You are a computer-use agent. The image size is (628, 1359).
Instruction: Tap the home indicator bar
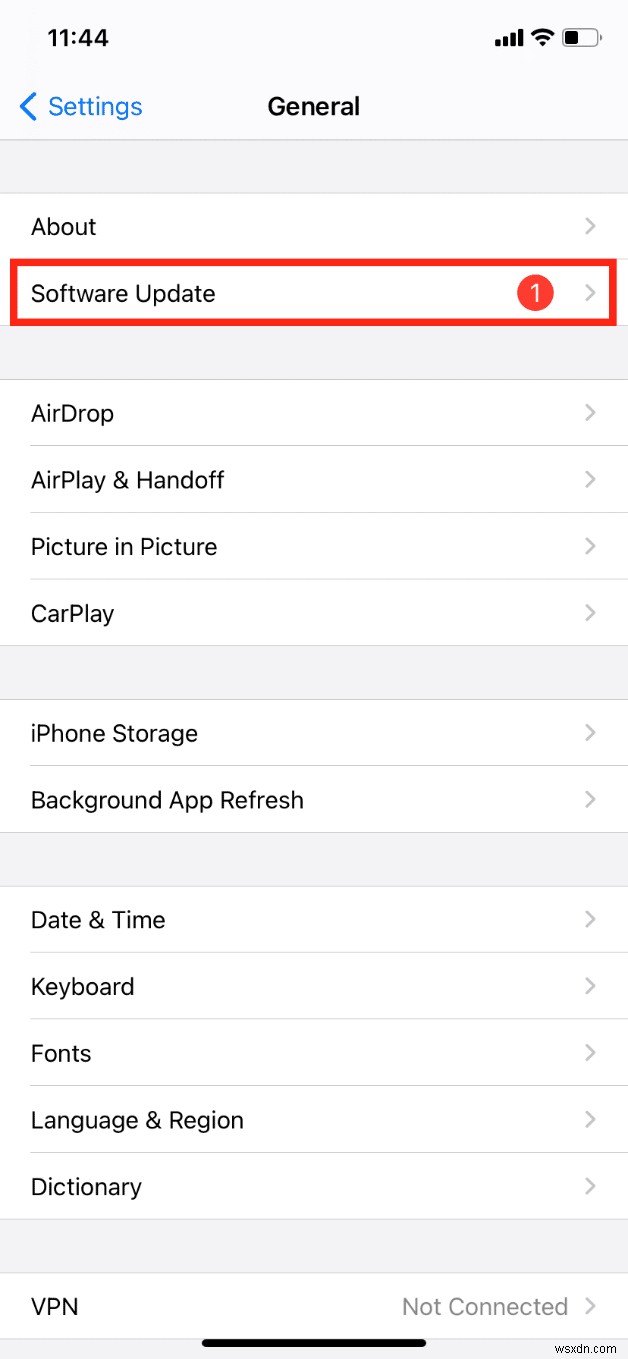tap(313, 1344)
